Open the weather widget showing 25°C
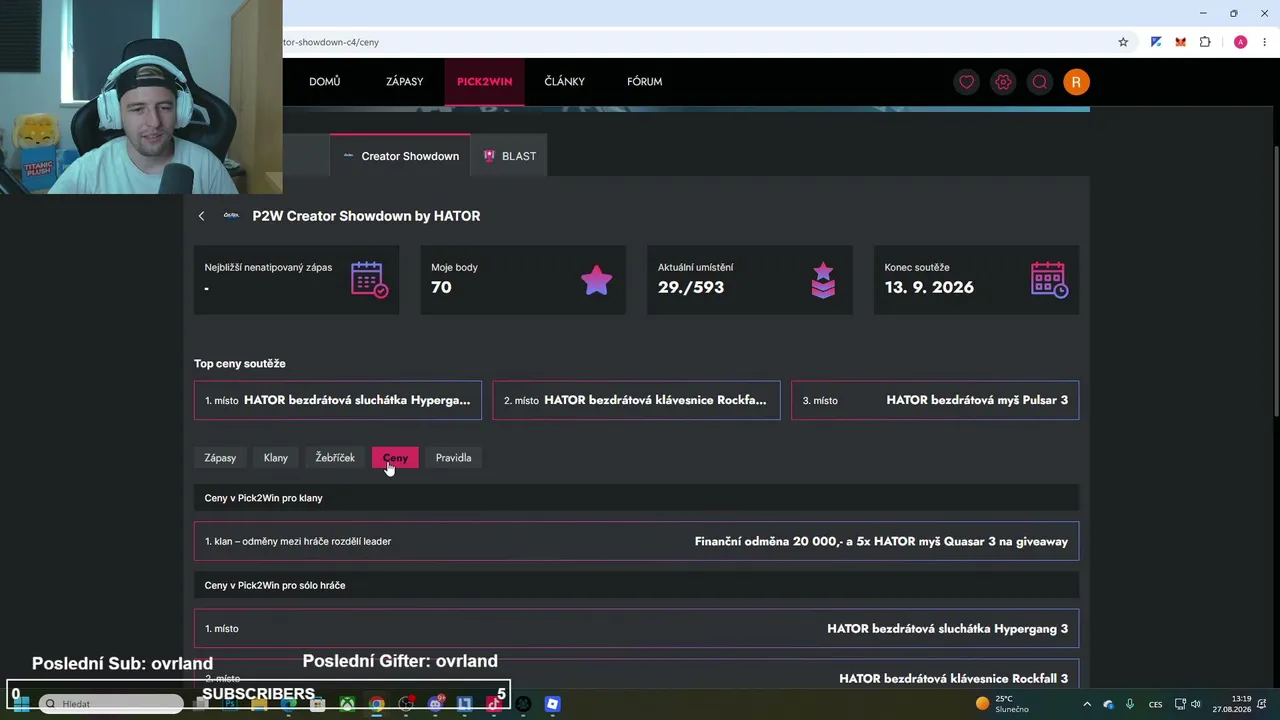The width and height of the screenshot is (1280, 720). [1003, 704]
